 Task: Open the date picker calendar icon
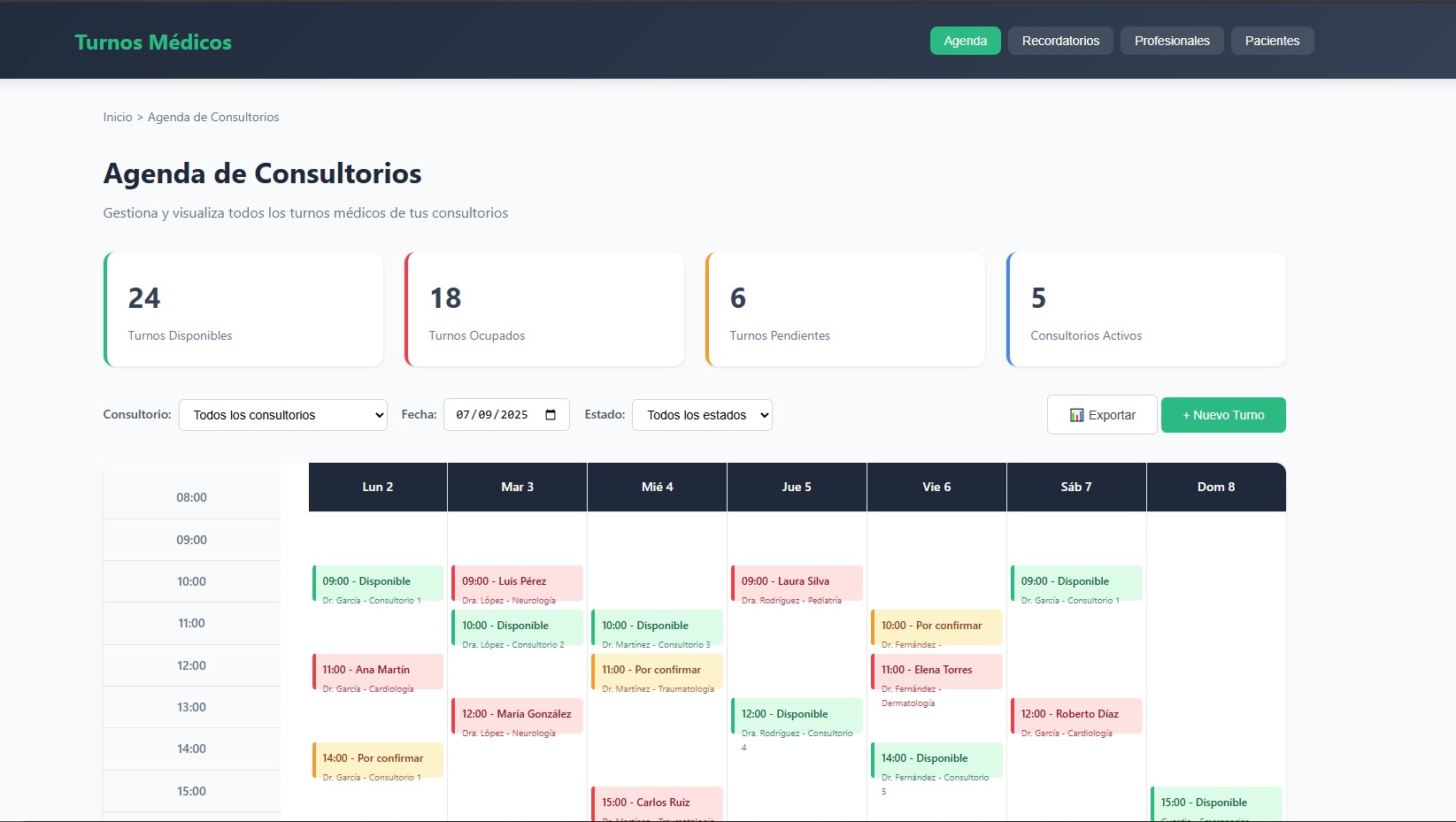[551, 415]
